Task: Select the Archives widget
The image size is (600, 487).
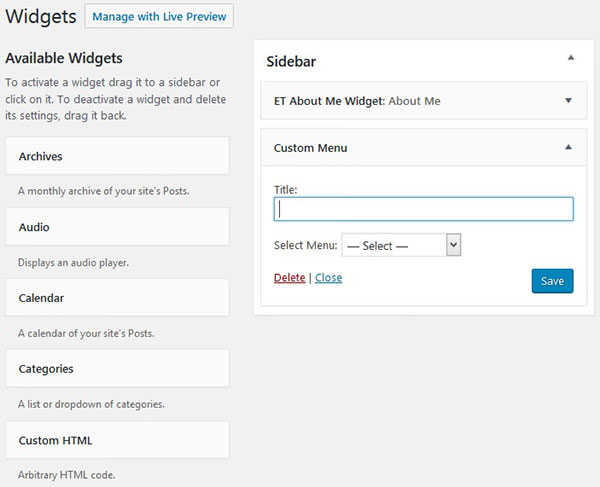Action: click(x=117, y=156)
